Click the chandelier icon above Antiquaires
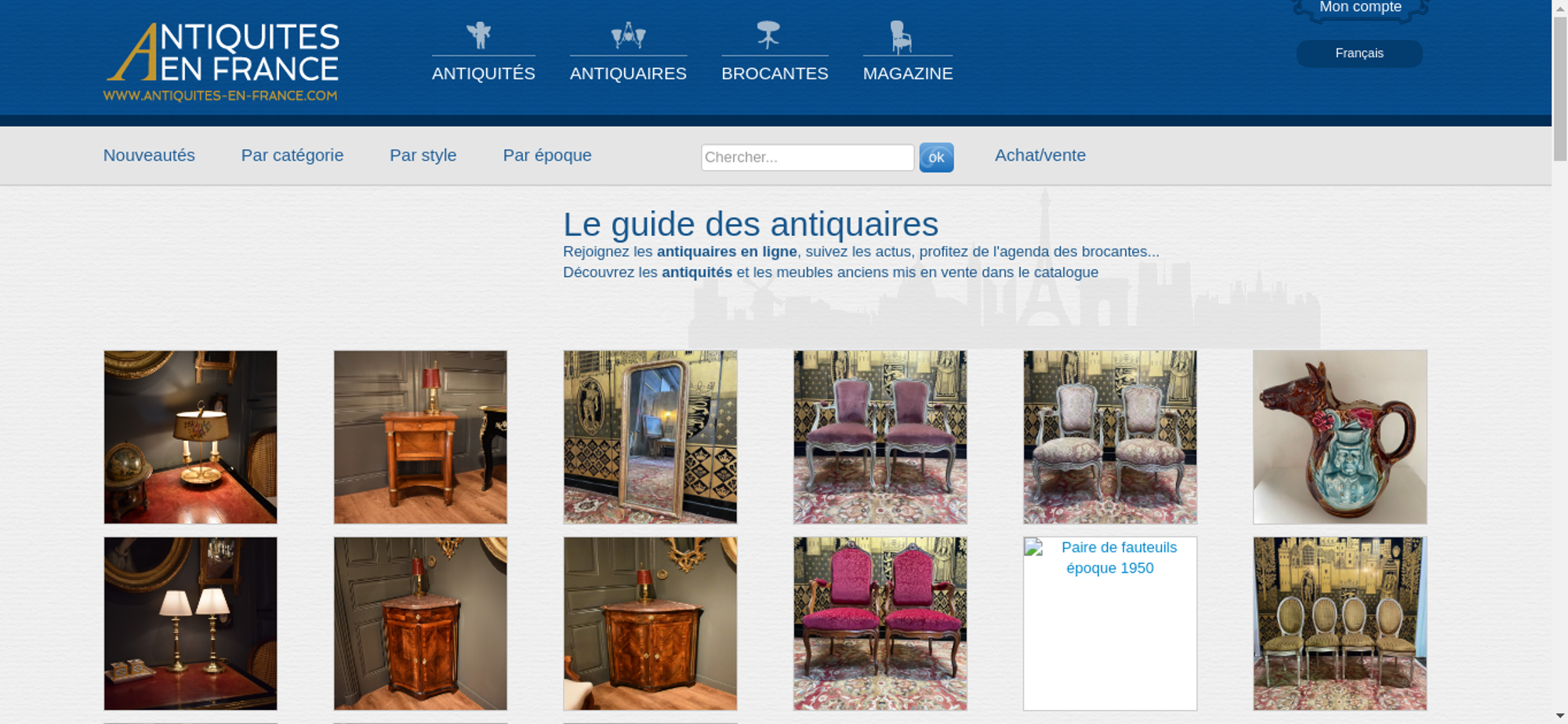Viewport: 1568px width, 724px height. click(x=628, y=35)
